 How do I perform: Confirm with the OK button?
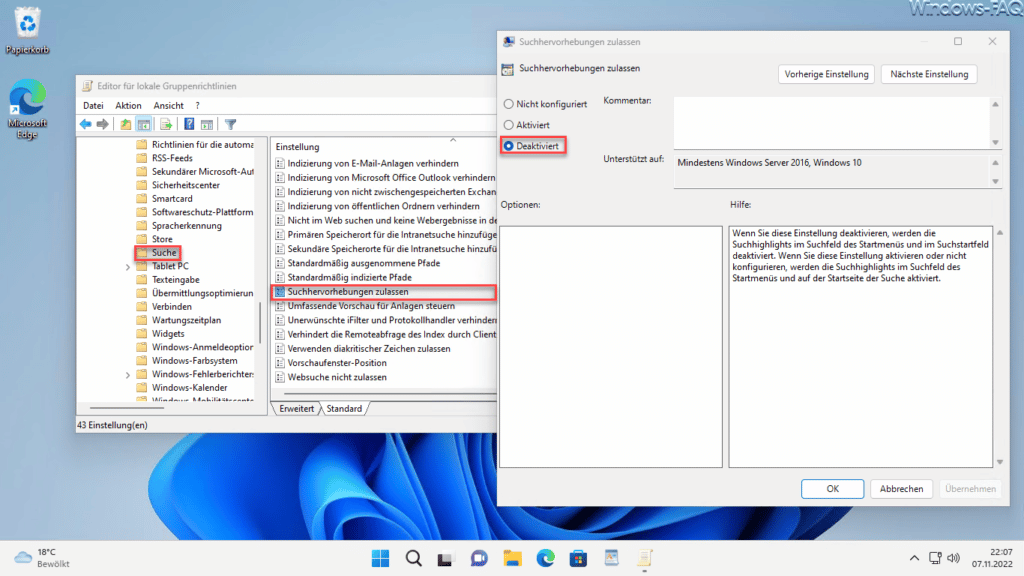pyautogui.click(x=832, y=488)
